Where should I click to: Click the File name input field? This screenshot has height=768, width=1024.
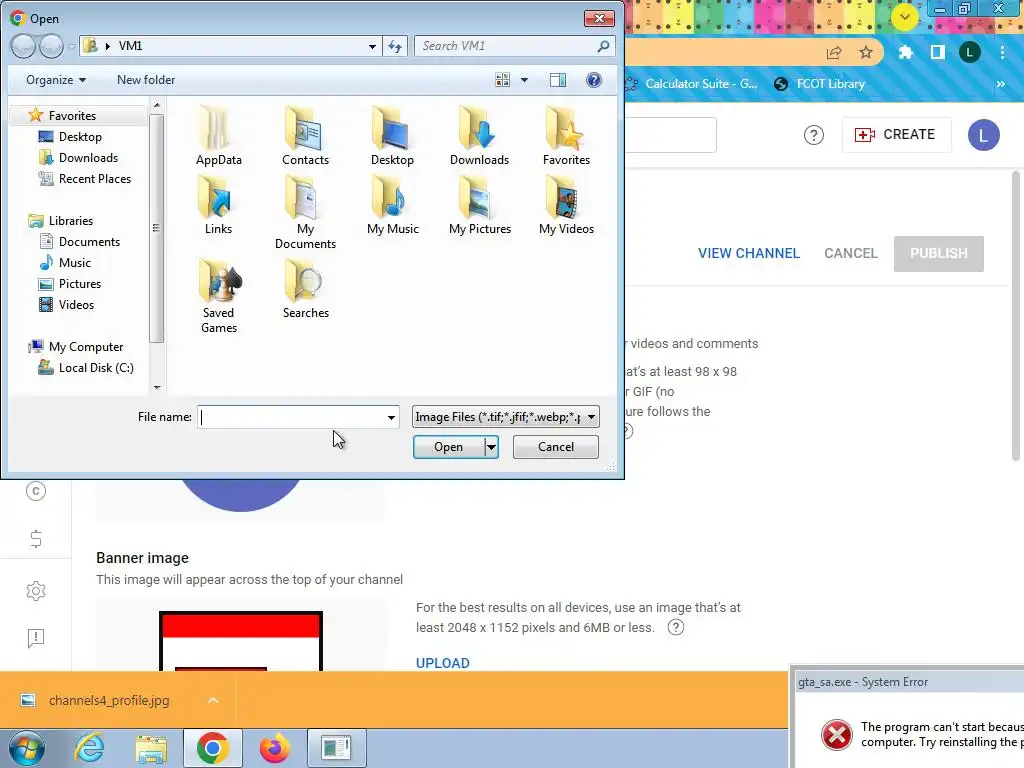coord(291,417)
